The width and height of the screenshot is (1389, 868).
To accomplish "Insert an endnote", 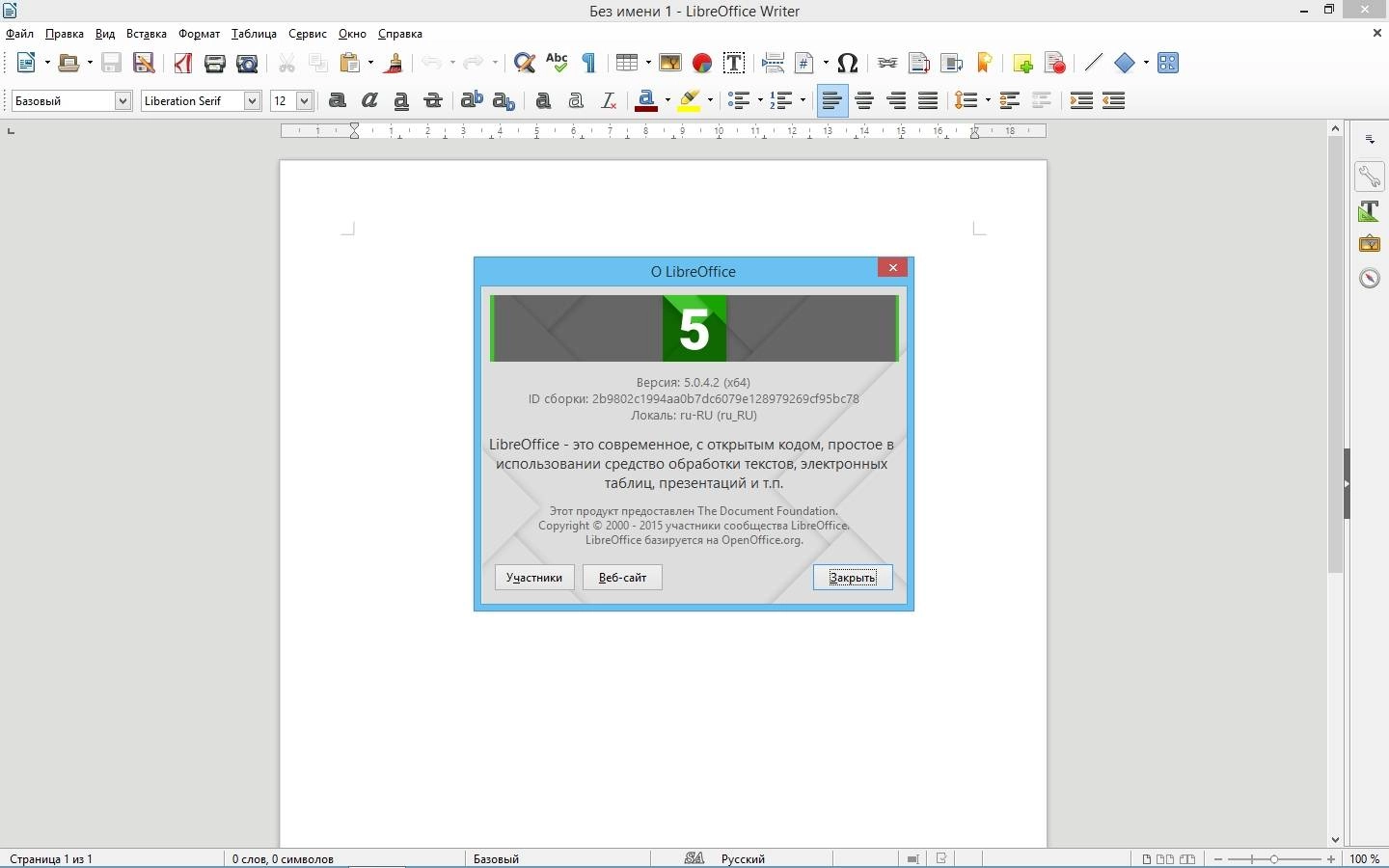I will [x=952, y=64].
